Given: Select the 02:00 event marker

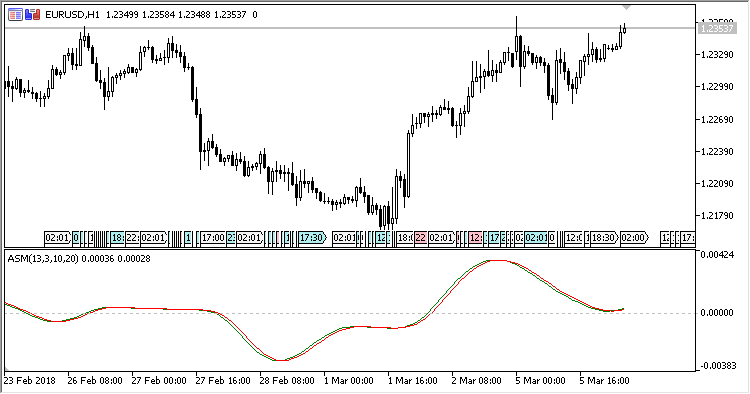Looking at the screenshot, I should pos(634,237).
